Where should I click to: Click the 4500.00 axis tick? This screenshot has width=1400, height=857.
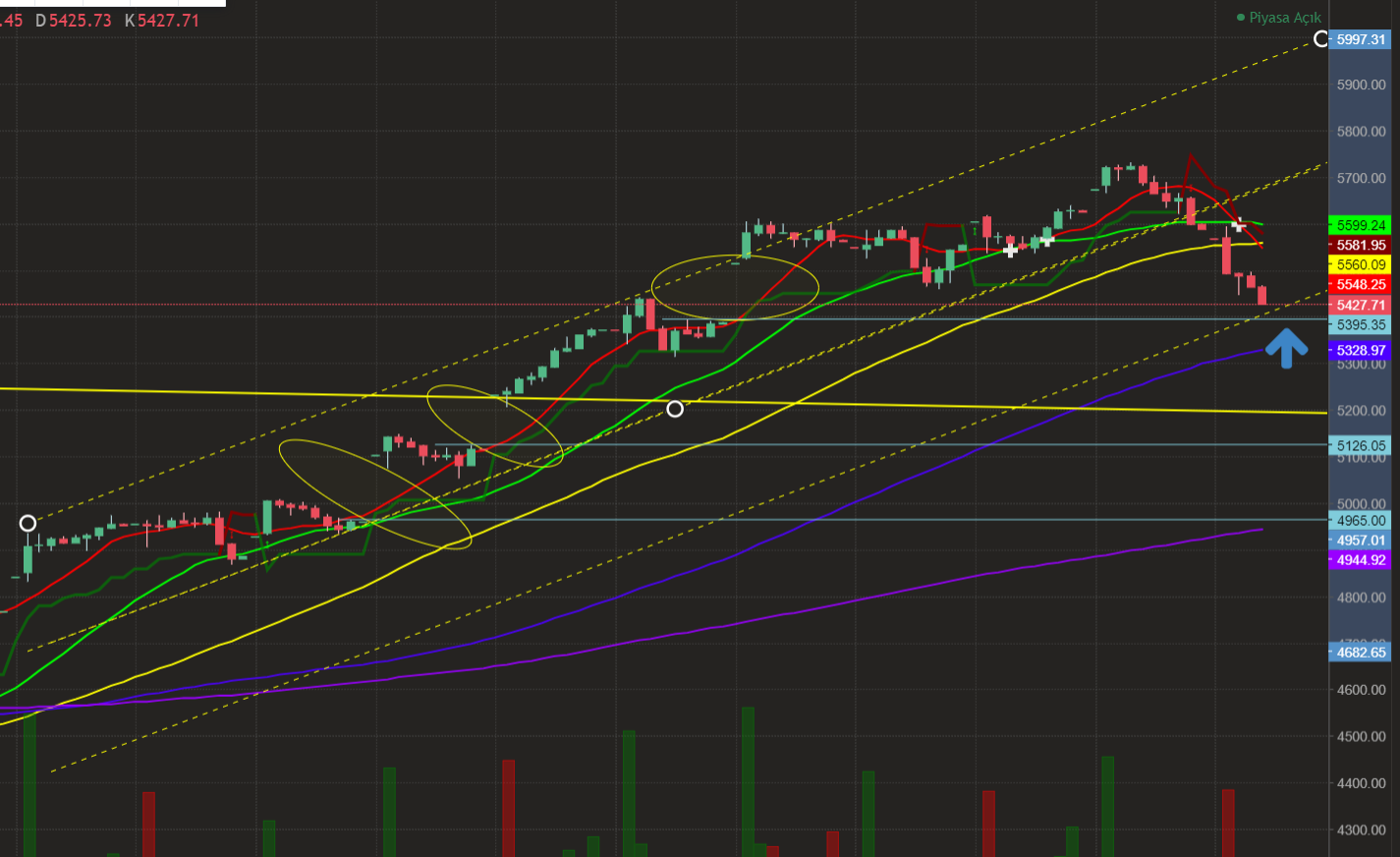pyautogui.click(x=1361, y=736)
